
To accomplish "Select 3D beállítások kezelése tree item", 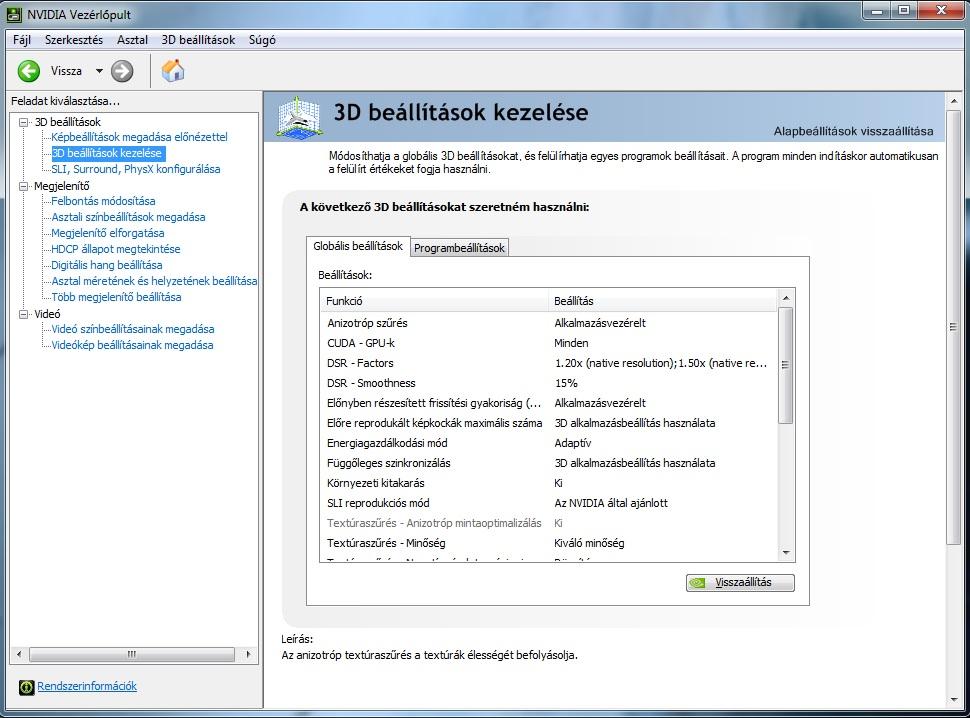I will [106, 153].
